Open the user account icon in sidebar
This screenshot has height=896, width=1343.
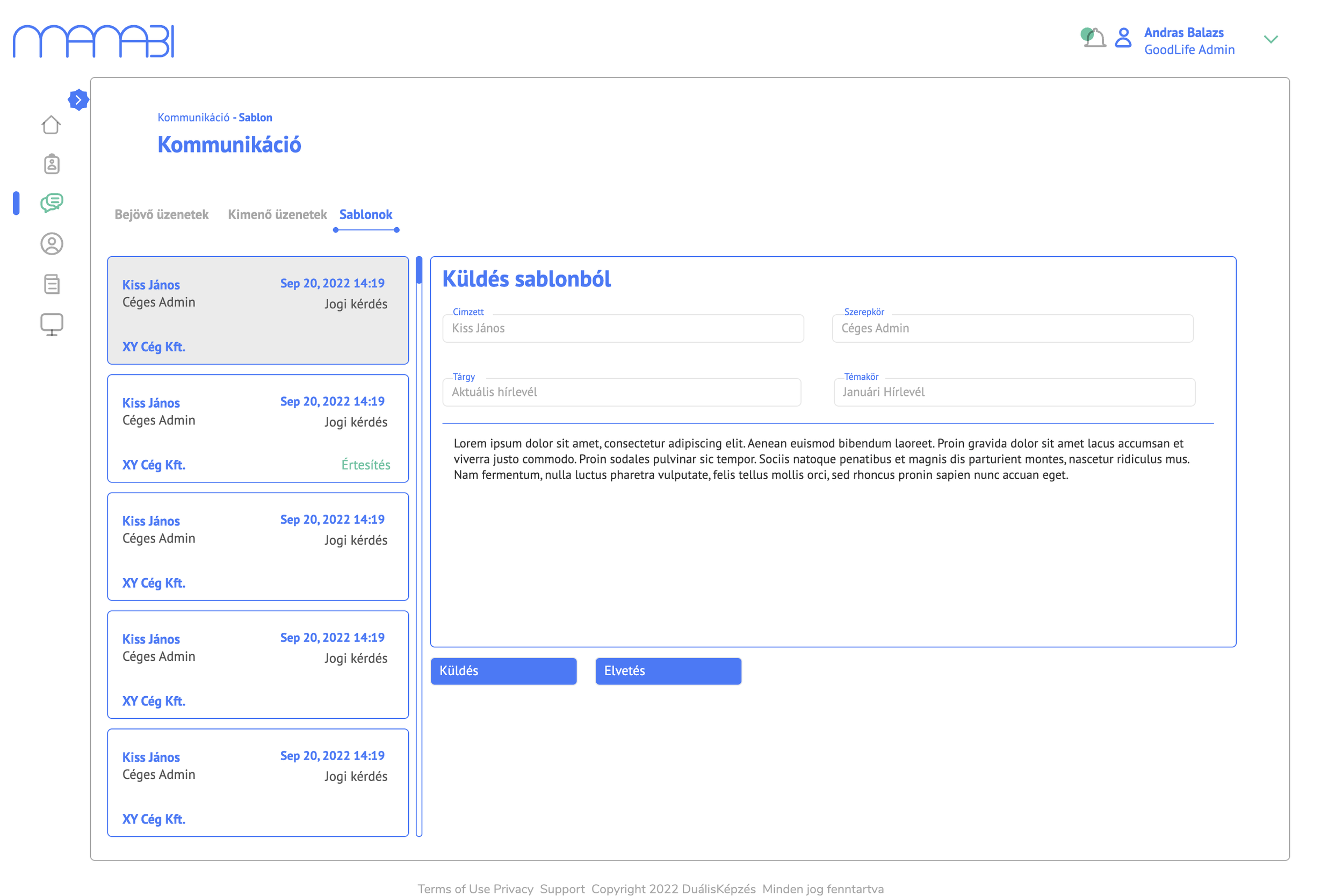(x=51, y=244)
